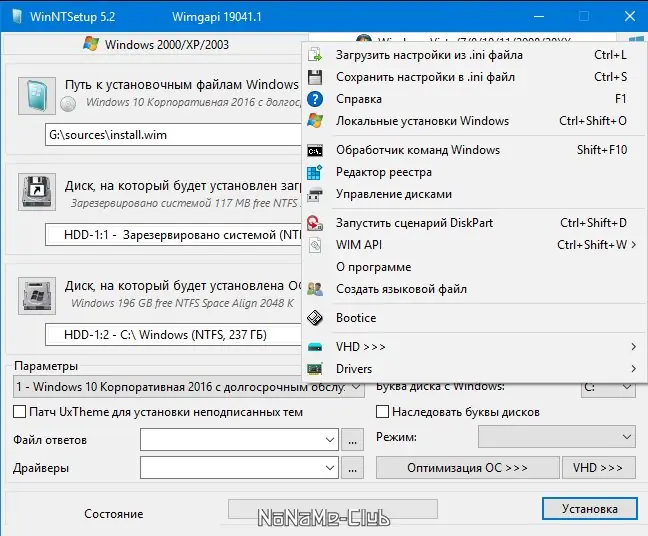This screenshot has width=648, height=536.
Task: Browse for answer file with ... button
Action: pos(353,439)
